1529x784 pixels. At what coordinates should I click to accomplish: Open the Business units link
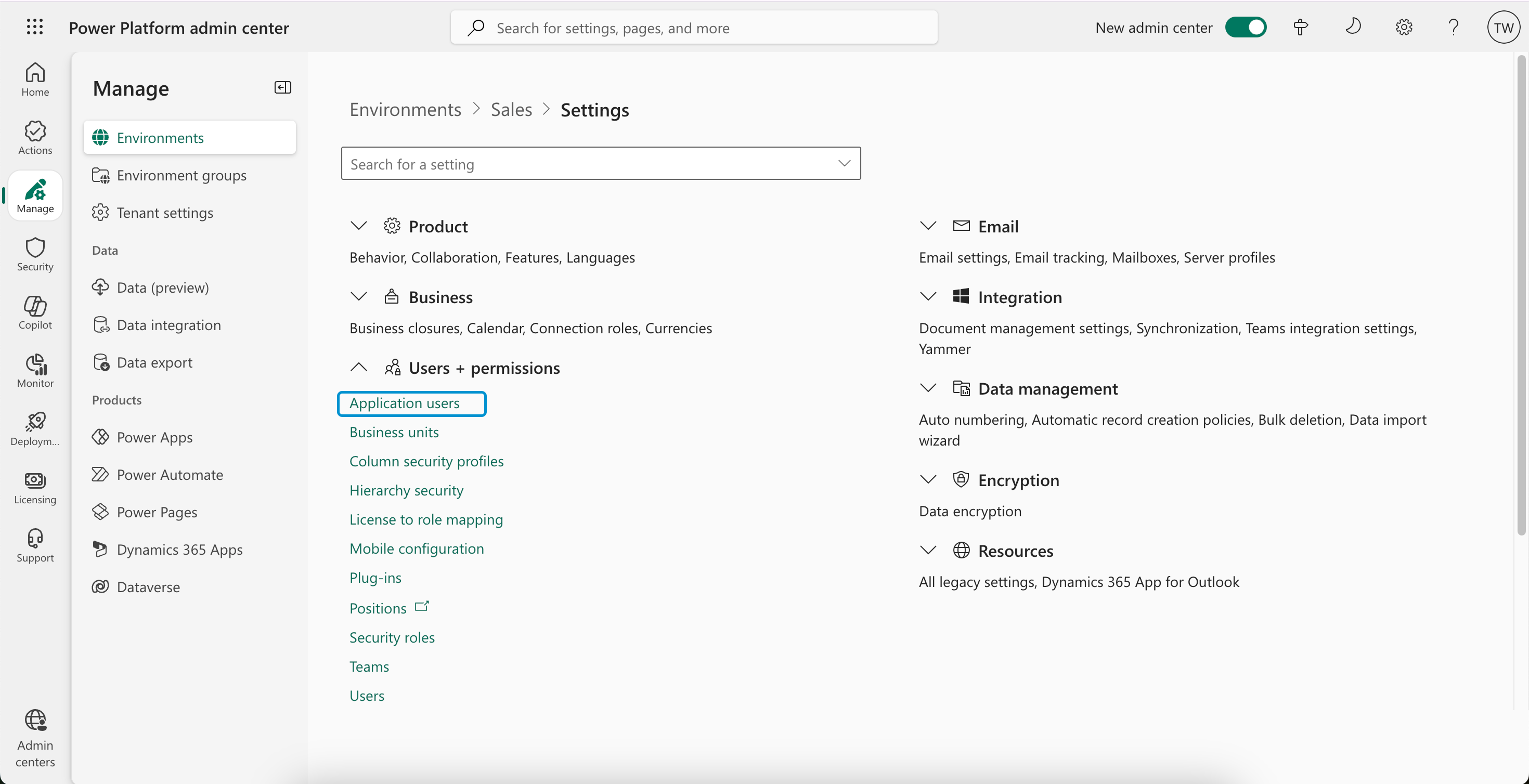pyautogui.click(x=394, y=432)
